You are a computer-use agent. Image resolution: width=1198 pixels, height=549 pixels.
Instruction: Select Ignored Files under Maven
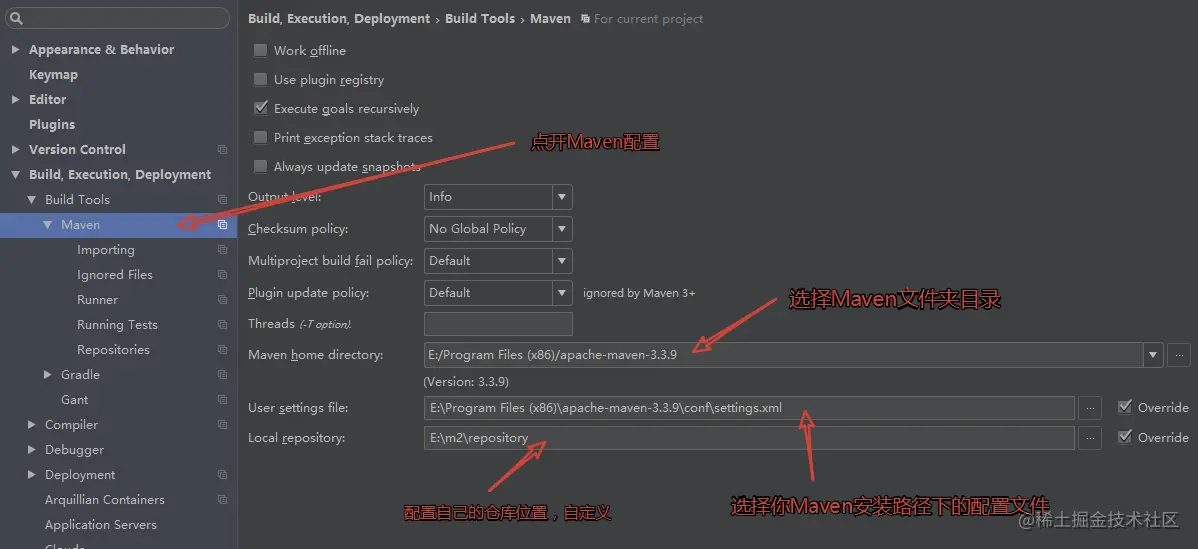pyautogui.click(x=115, y=275)
